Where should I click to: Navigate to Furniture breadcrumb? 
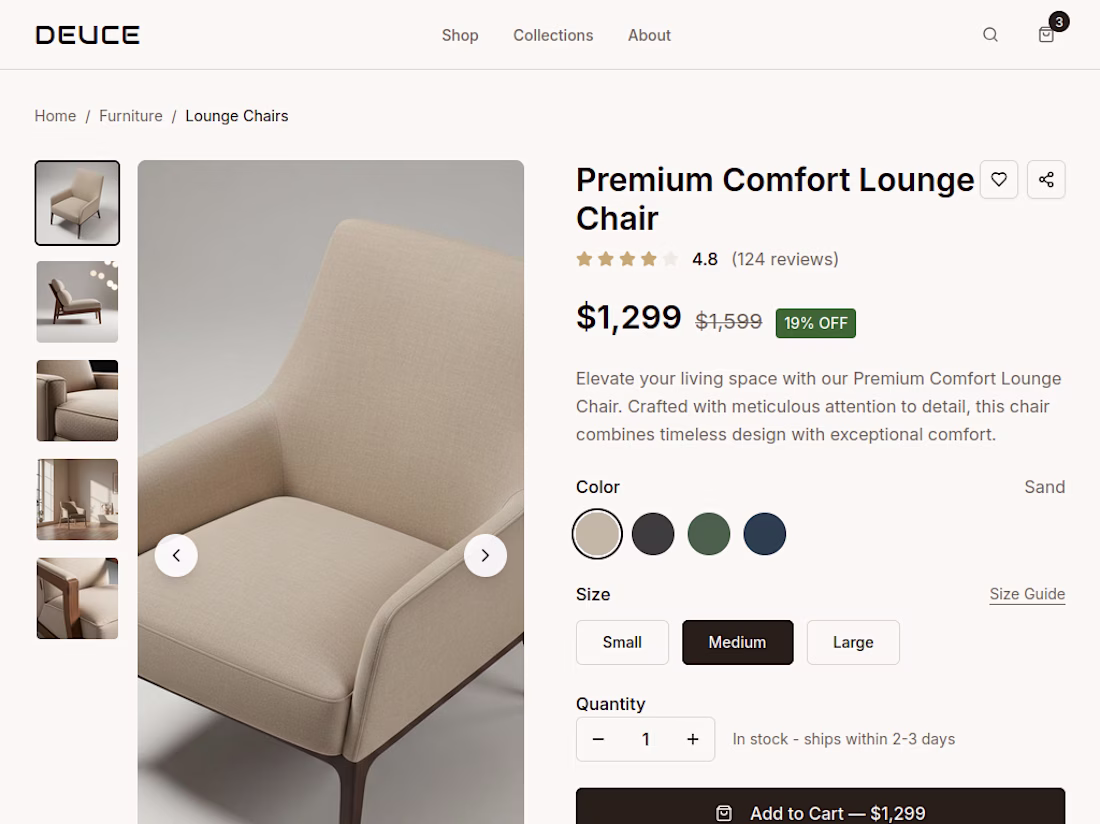(130, 116)
